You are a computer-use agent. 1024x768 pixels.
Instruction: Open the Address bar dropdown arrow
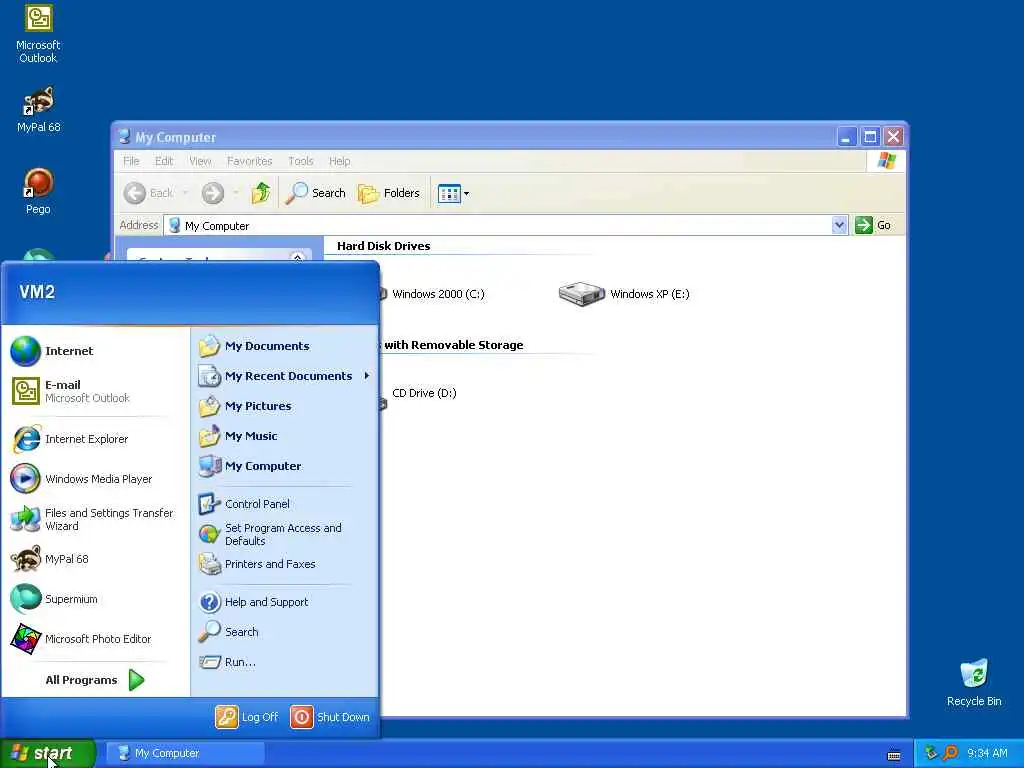point(839,225)
